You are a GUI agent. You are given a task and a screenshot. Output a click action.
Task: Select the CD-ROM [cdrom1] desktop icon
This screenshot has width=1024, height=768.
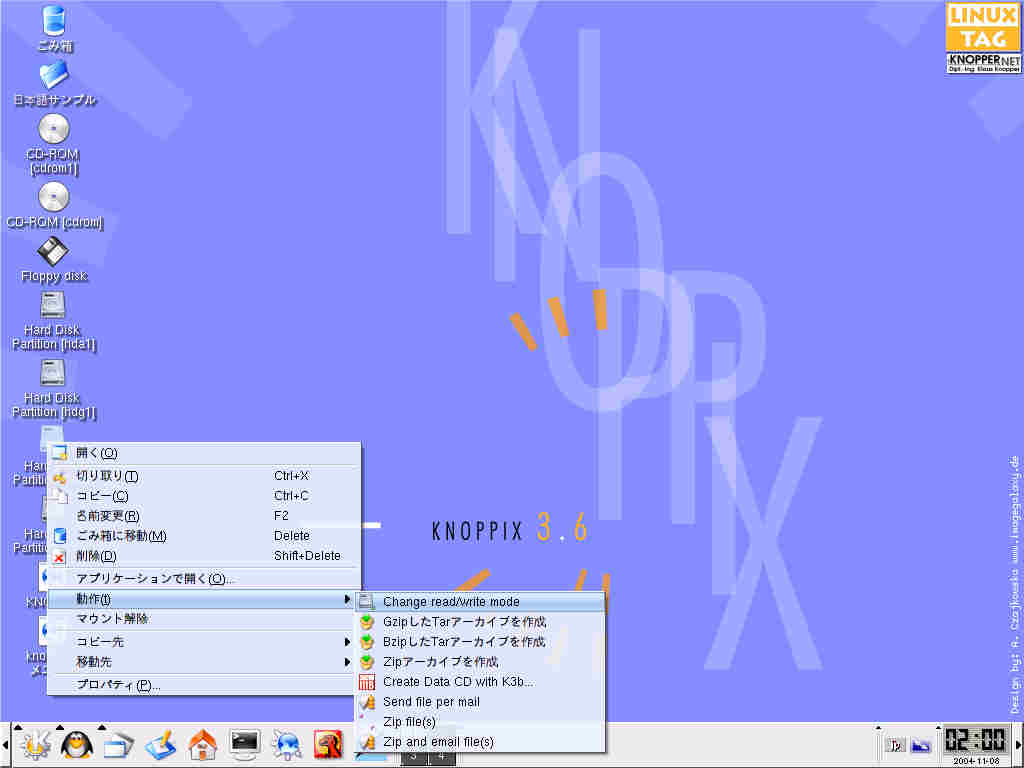pos(54,144)
